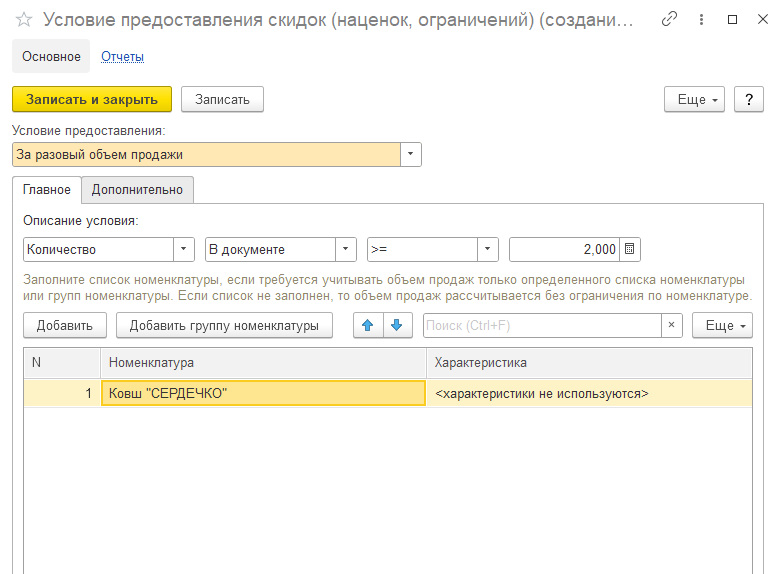Add the form to favorites via the star icon
This screenshot has width=782, height=574.
pyautogui.click(x=23, y=20)
